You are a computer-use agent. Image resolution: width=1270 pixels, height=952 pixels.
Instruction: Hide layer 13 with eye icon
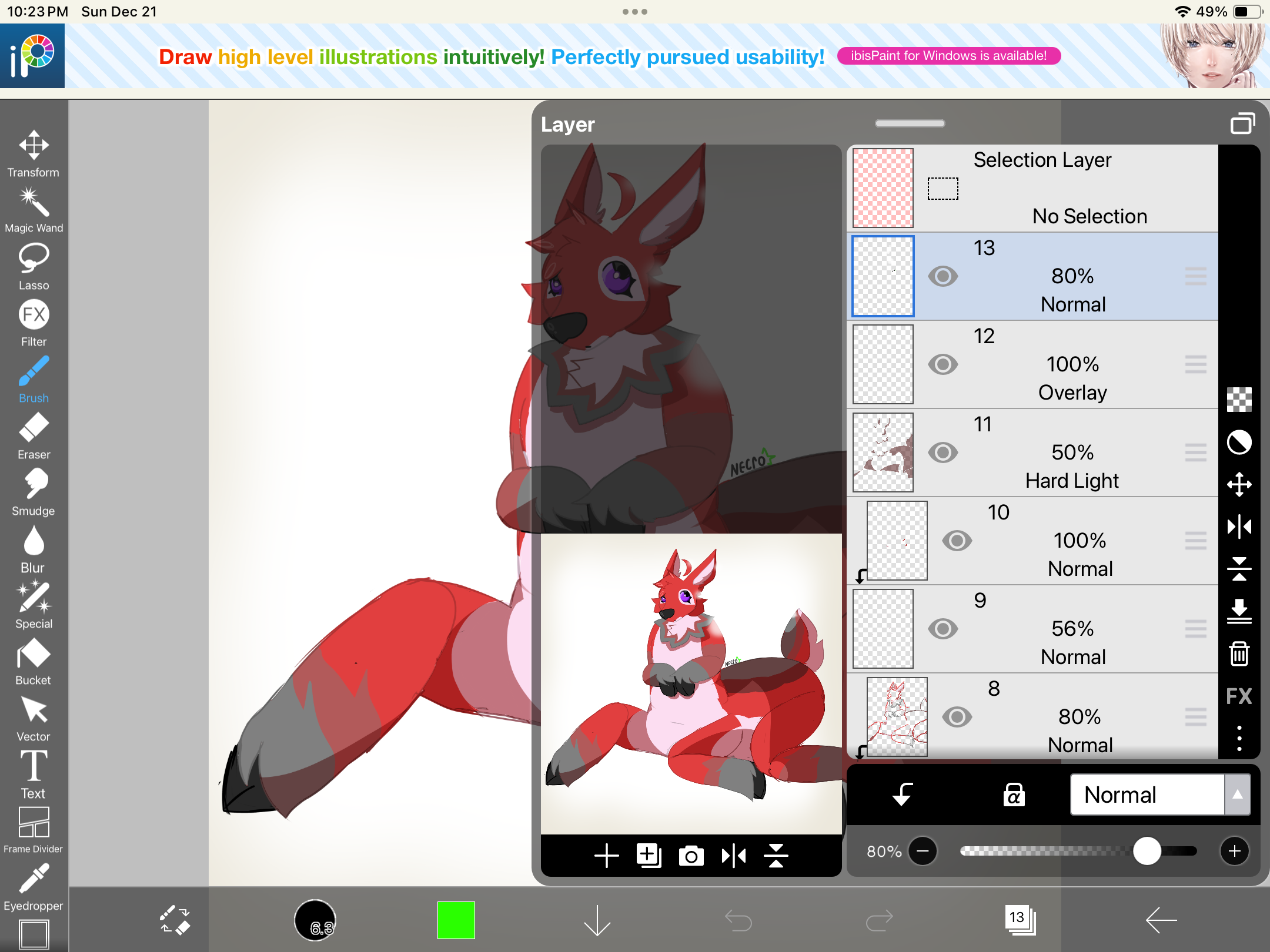point(943,276)
